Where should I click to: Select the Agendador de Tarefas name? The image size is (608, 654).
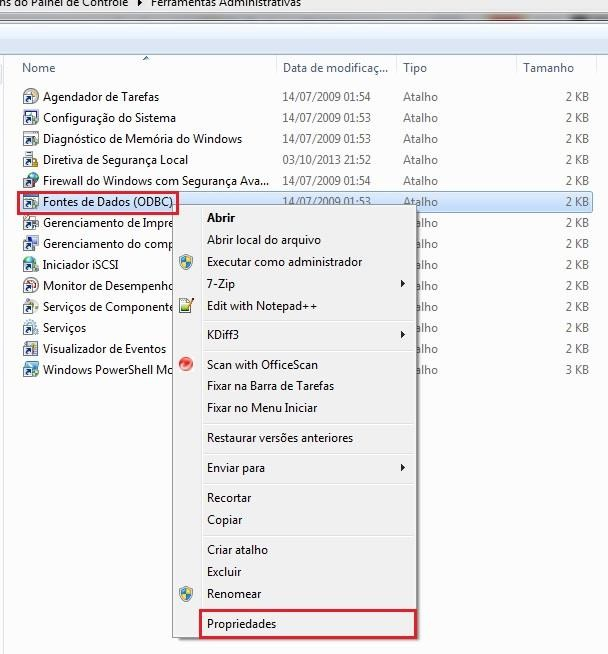101,97
